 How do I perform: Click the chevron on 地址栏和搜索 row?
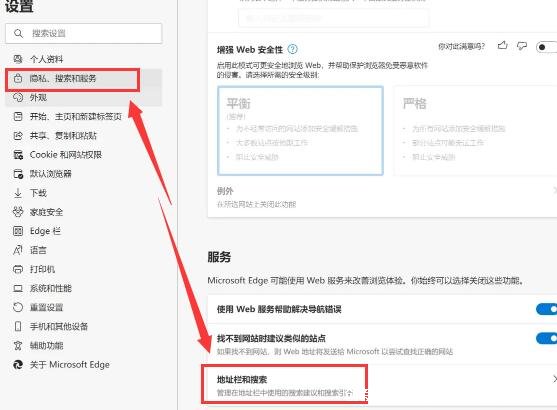coord(554,379)
